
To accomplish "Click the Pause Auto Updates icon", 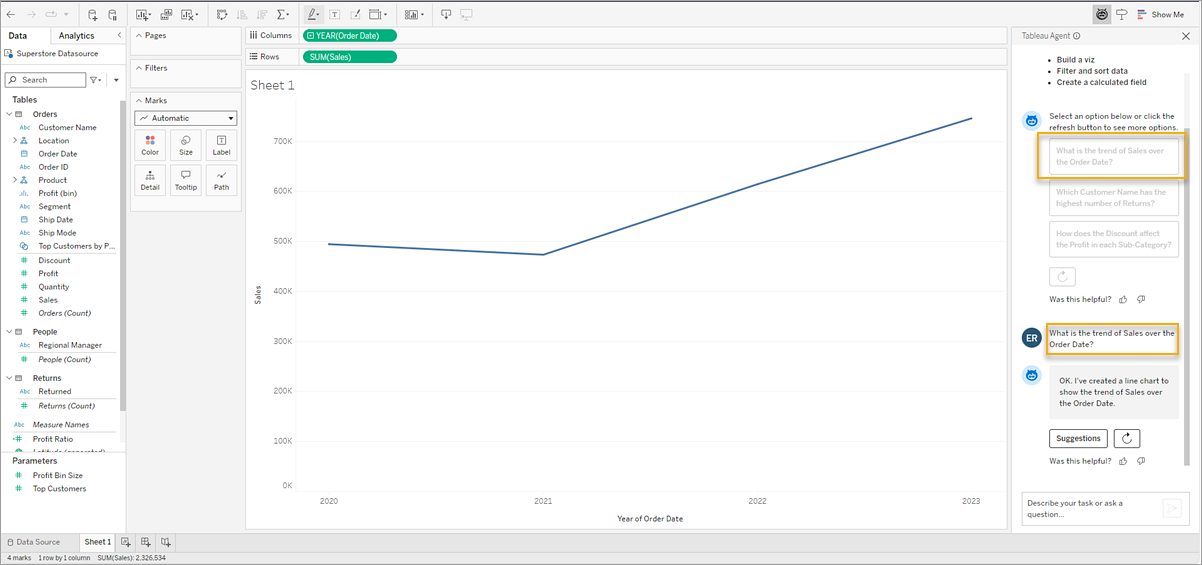I will 113,15.
